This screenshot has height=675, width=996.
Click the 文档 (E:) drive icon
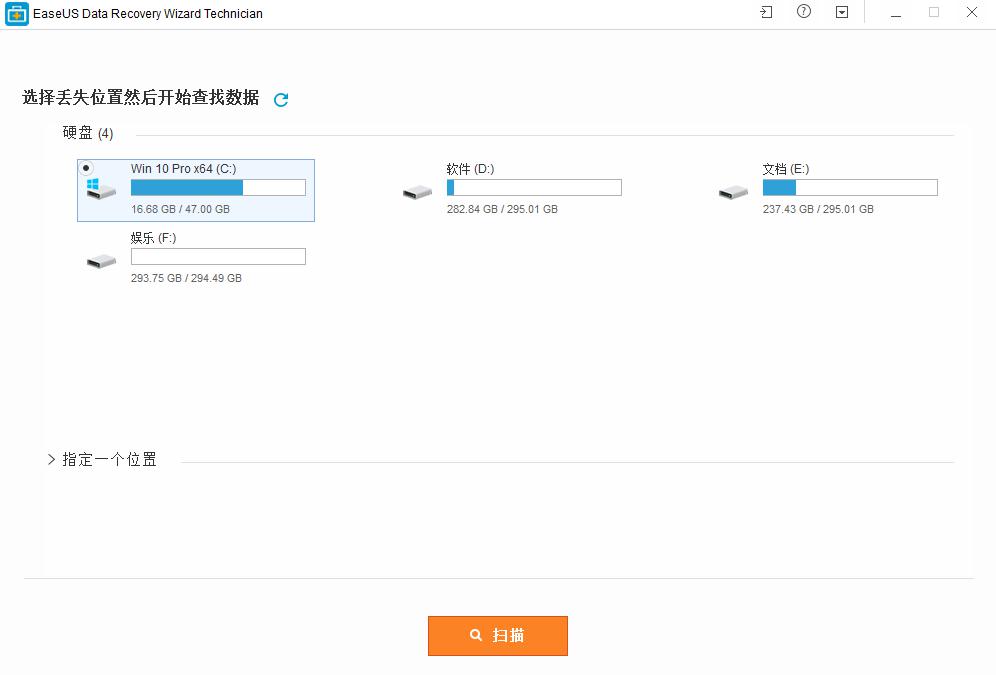point(733,192)
